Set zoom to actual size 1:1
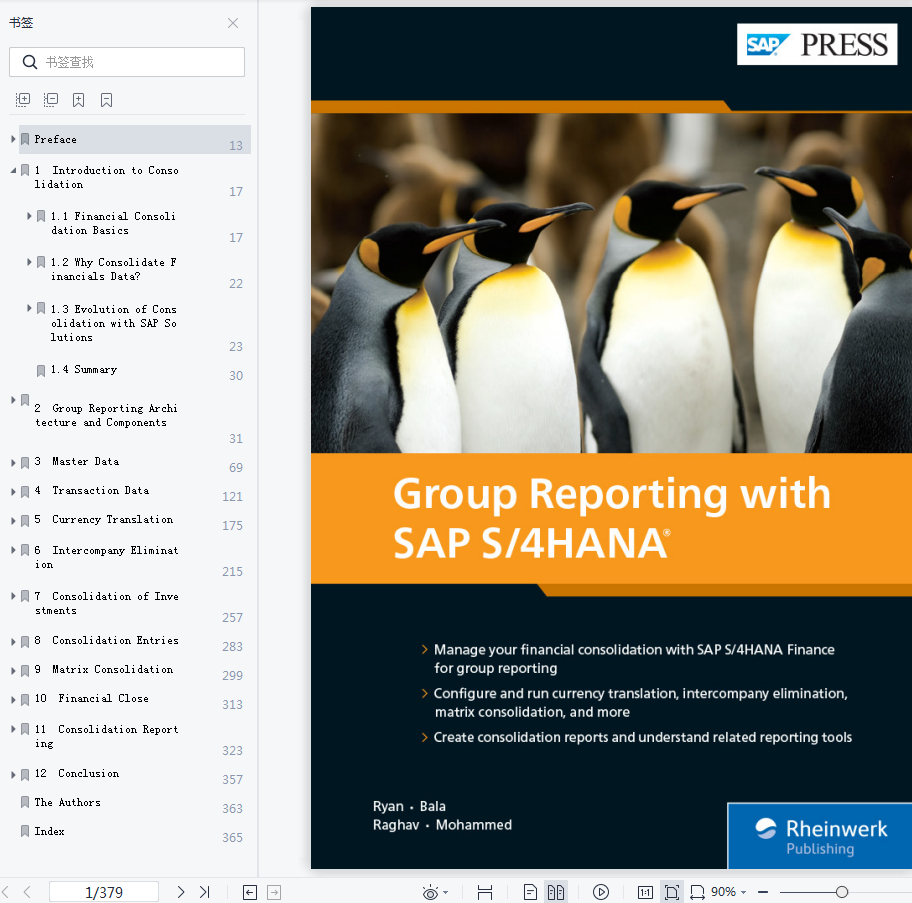912x903 pixels. click(645, 892)
